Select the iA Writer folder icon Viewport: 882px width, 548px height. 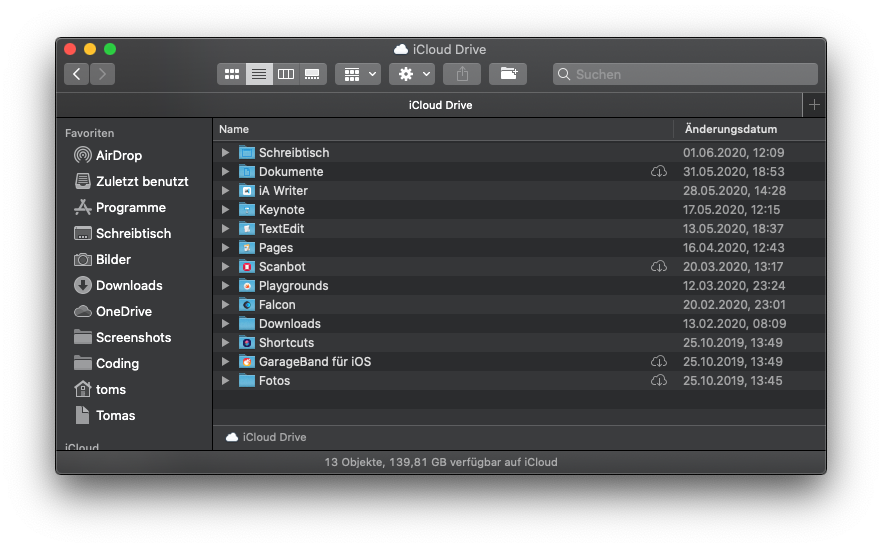pos(246,191)
